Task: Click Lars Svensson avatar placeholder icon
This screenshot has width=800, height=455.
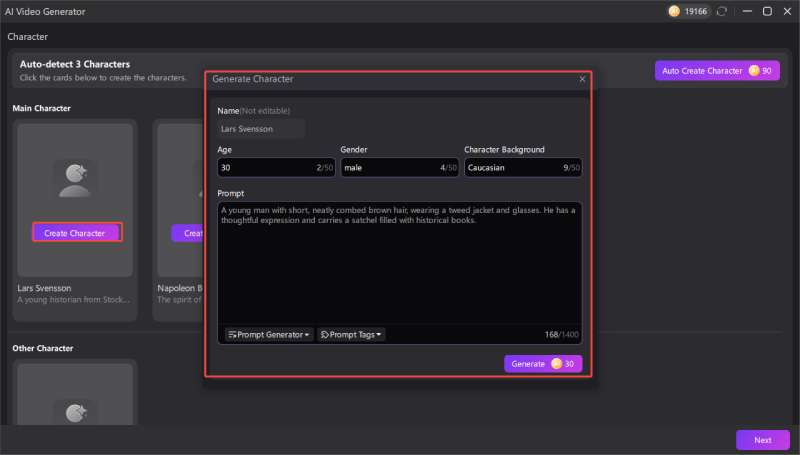Action: click(75, 178)
